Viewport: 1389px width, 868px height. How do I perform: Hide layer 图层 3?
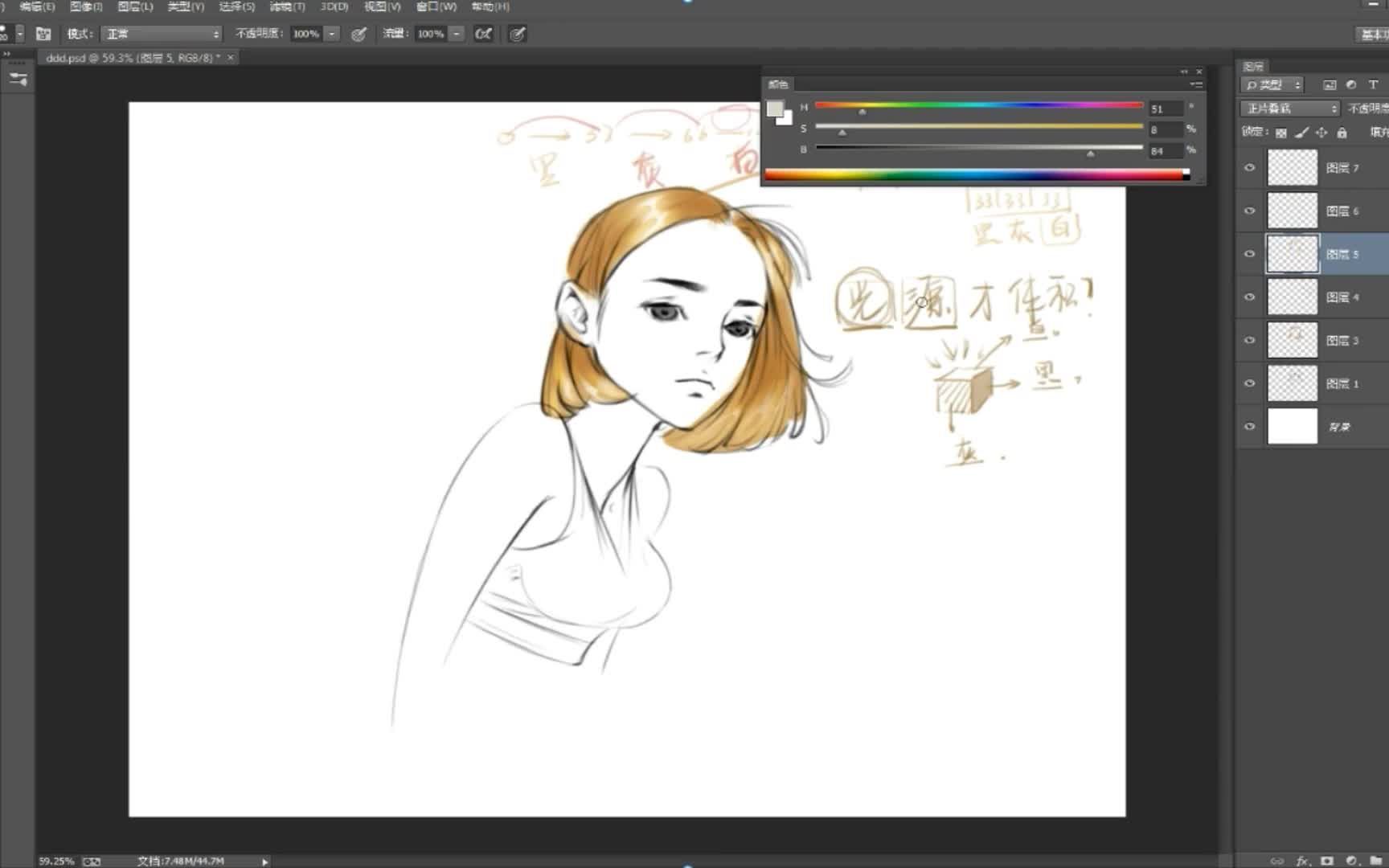pos(1250,340)
